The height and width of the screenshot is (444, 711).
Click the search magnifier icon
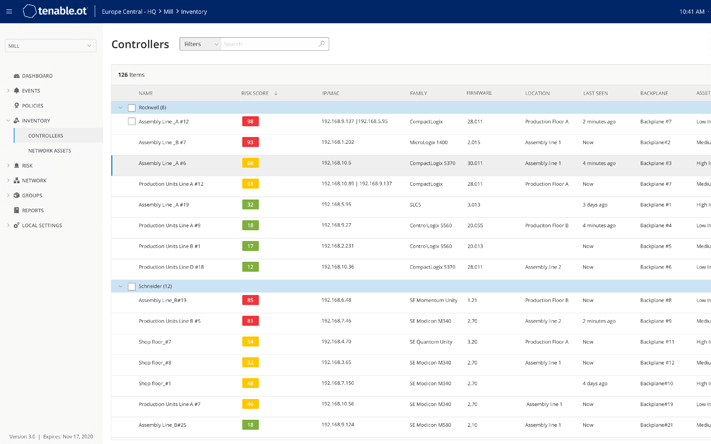click(322, 44)
